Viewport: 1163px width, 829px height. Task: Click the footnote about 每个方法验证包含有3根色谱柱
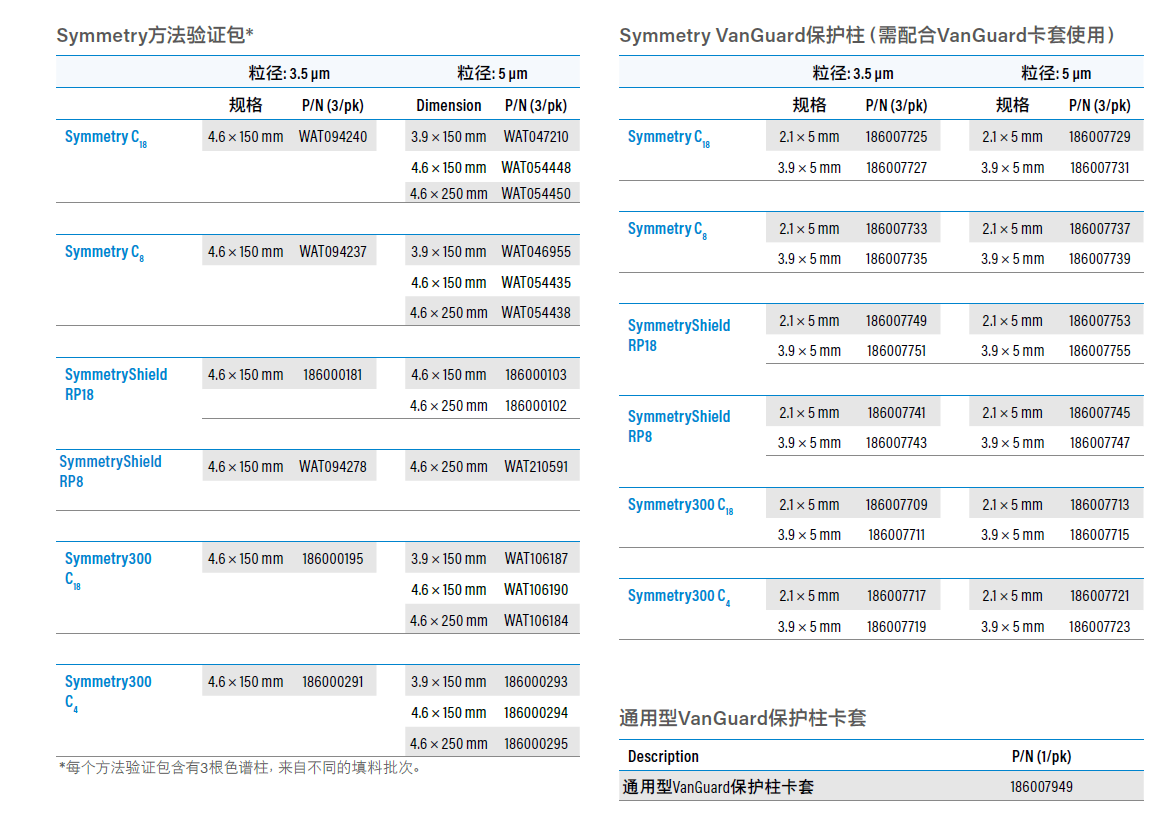241,767
